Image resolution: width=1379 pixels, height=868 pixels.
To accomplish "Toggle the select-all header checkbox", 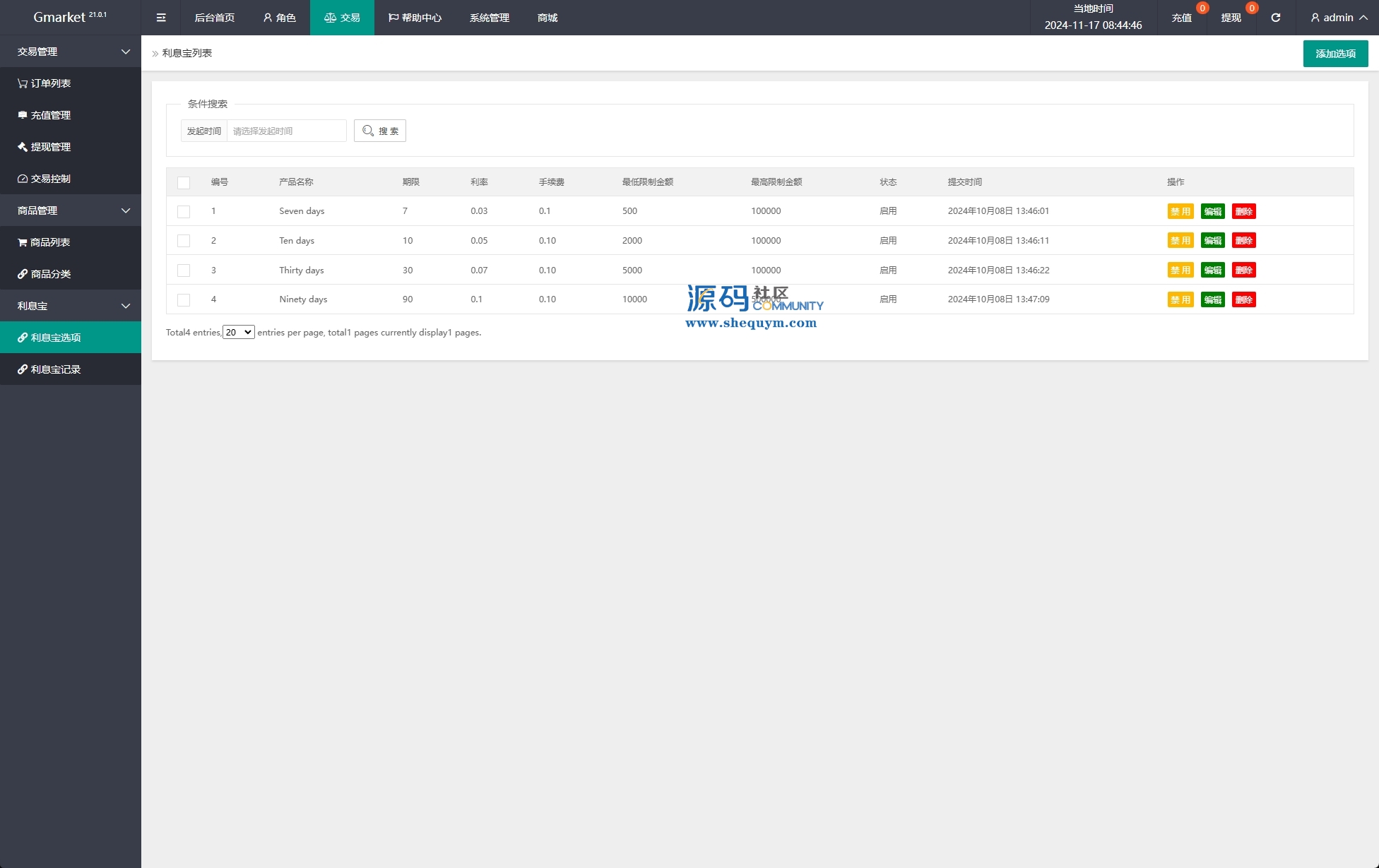I will point(184,182).
